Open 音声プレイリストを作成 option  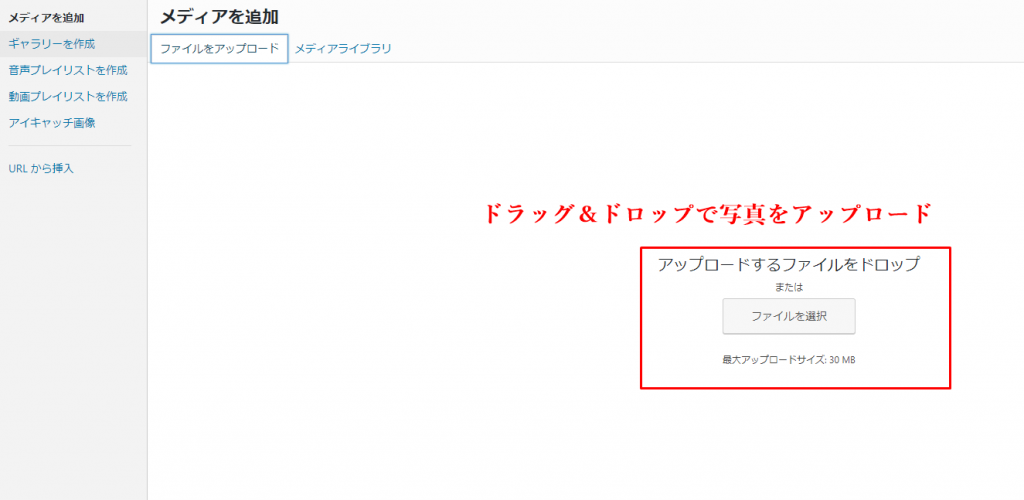[68, 70]
